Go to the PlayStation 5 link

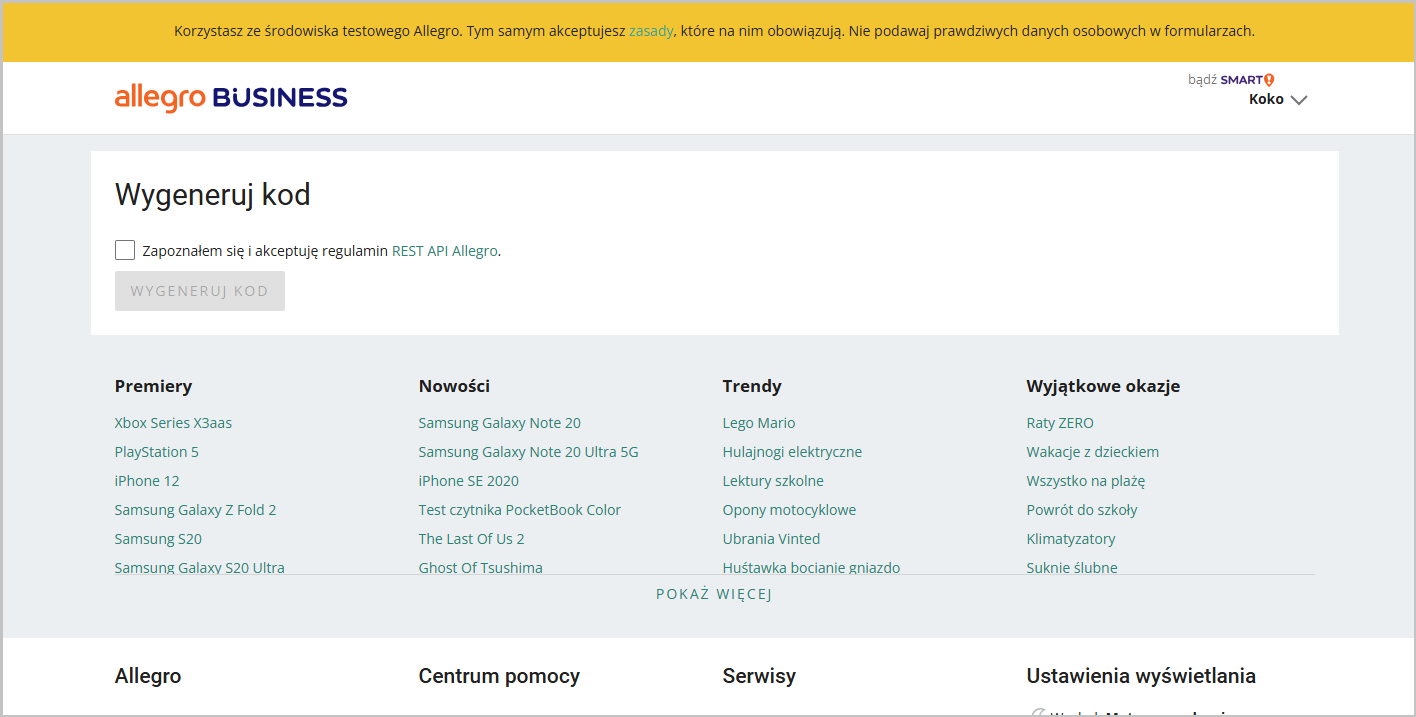coord(157,452)
